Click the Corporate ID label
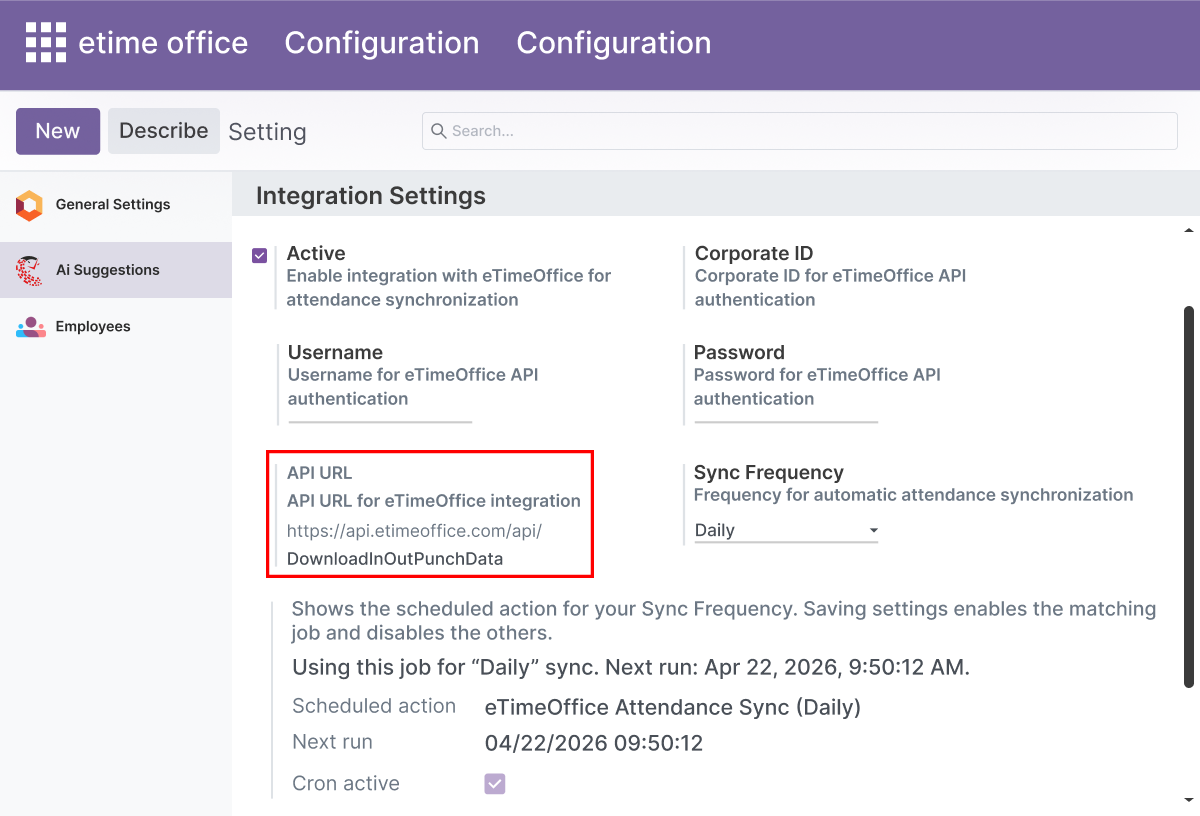Image resolution: width=1200 pixels, height=816 pixels. coord(754,254)
